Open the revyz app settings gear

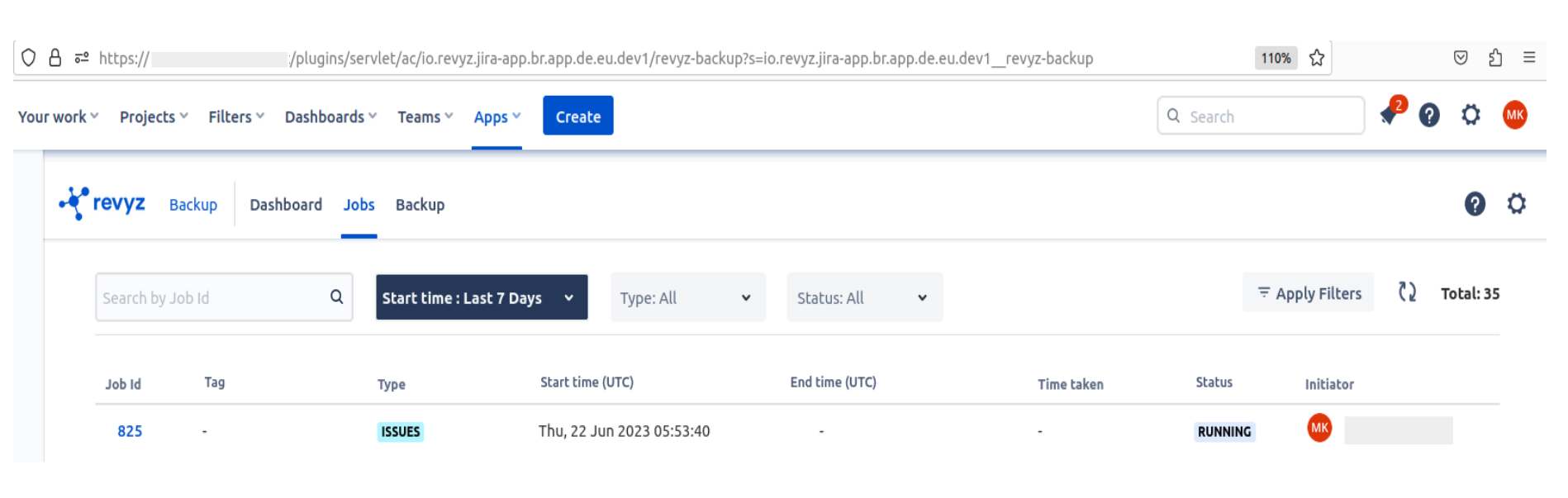coord(1516,204)
